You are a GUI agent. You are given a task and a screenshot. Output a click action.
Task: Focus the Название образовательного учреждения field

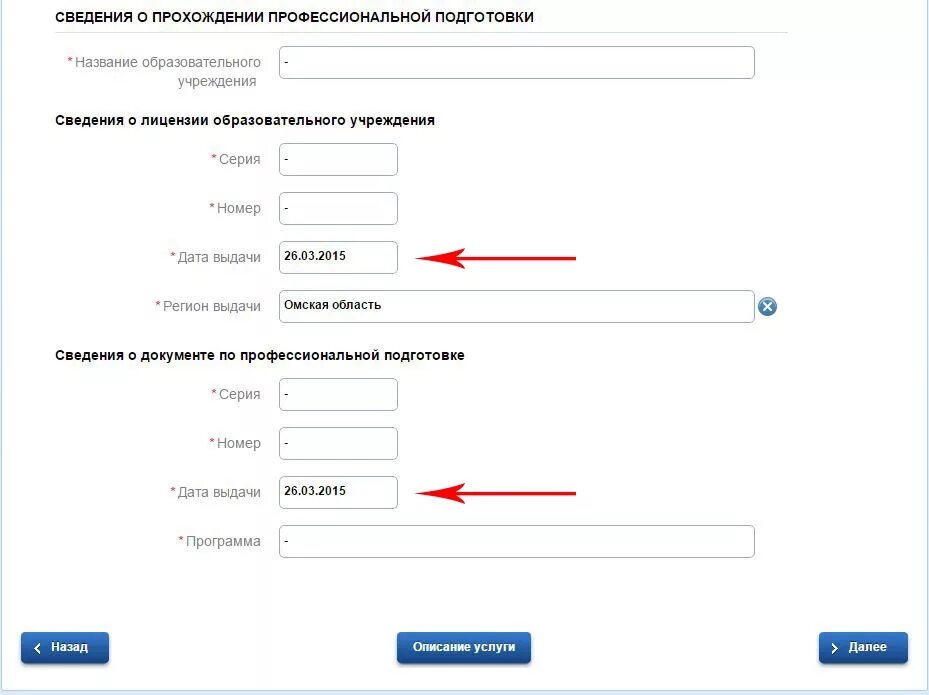pos(517,62)
